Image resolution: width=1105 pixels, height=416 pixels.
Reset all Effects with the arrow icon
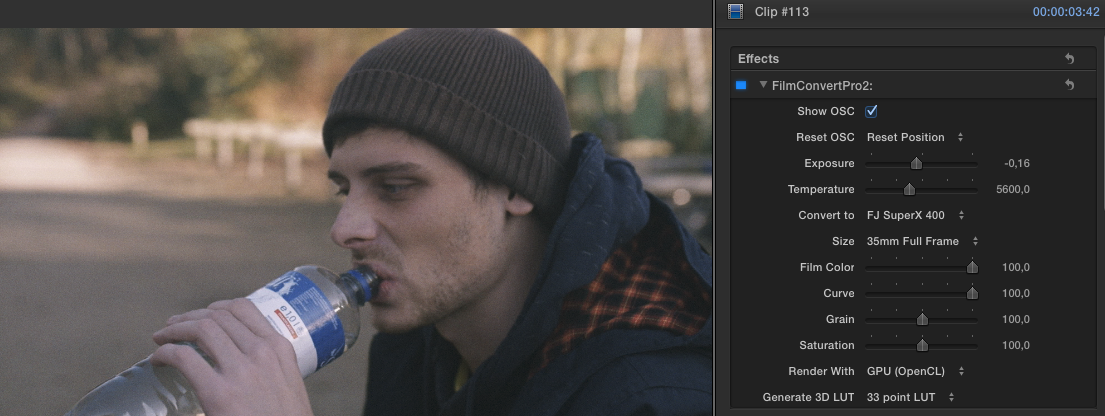(x=1069, y=59)
